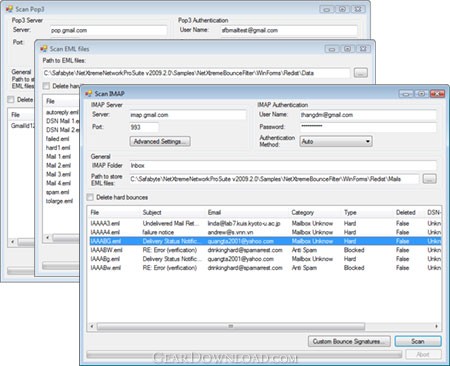Select the IAAABW.eml row in results

click(265, 250)
